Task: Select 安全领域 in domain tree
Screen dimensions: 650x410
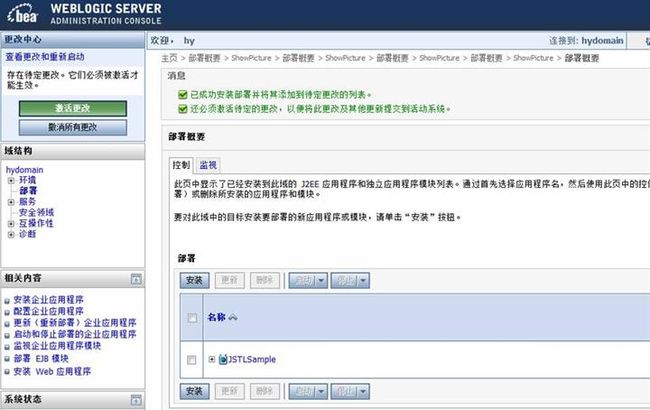Action: 36,212
